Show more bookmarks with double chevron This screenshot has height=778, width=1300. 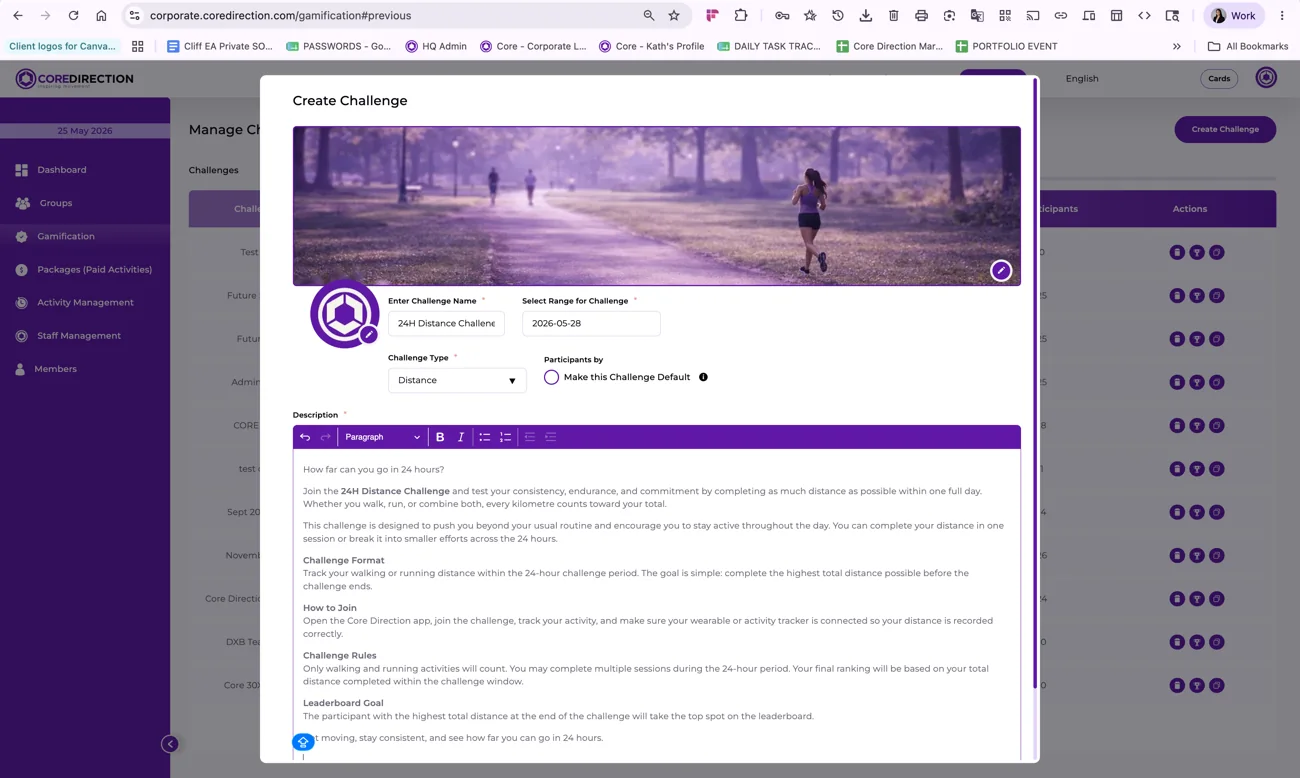tap(1177, 46)
